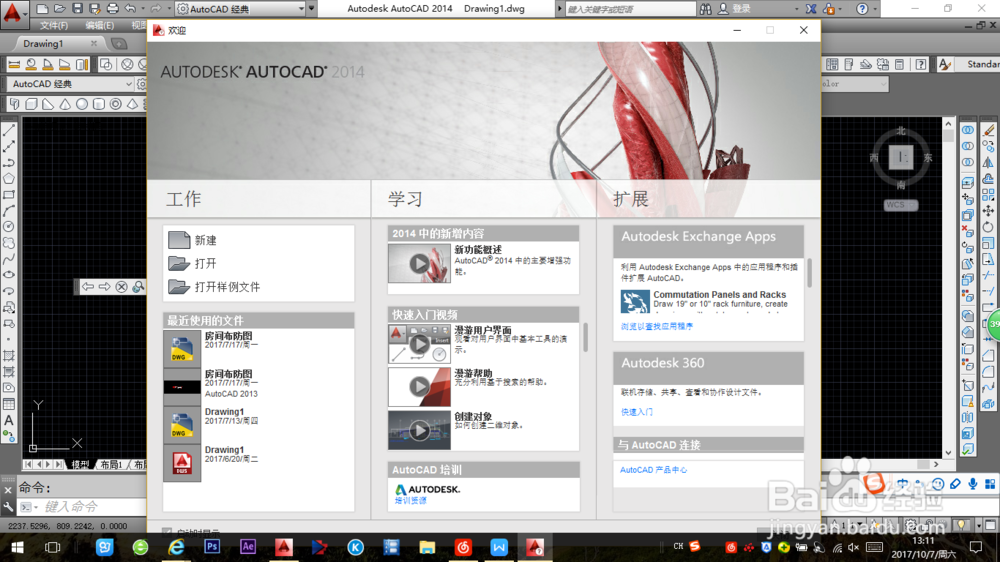Viewport: 1000px width, 562px height.
Task: Click the Save As icon in quick access toolbar
Action: coord(94,9)
